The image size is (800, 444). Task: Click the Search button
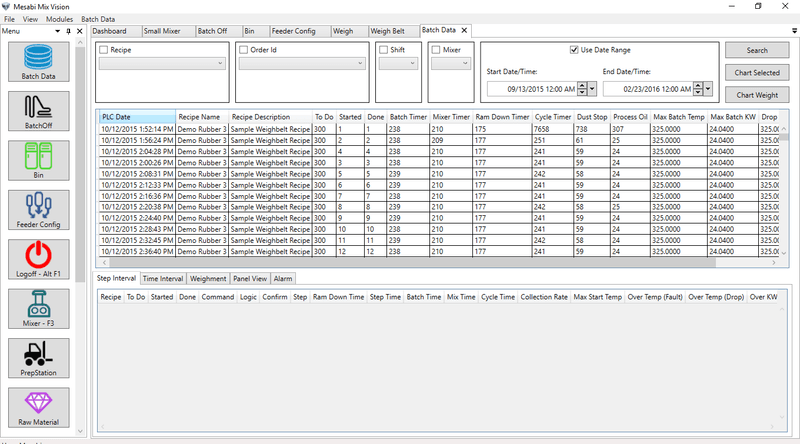coord(757,50)
